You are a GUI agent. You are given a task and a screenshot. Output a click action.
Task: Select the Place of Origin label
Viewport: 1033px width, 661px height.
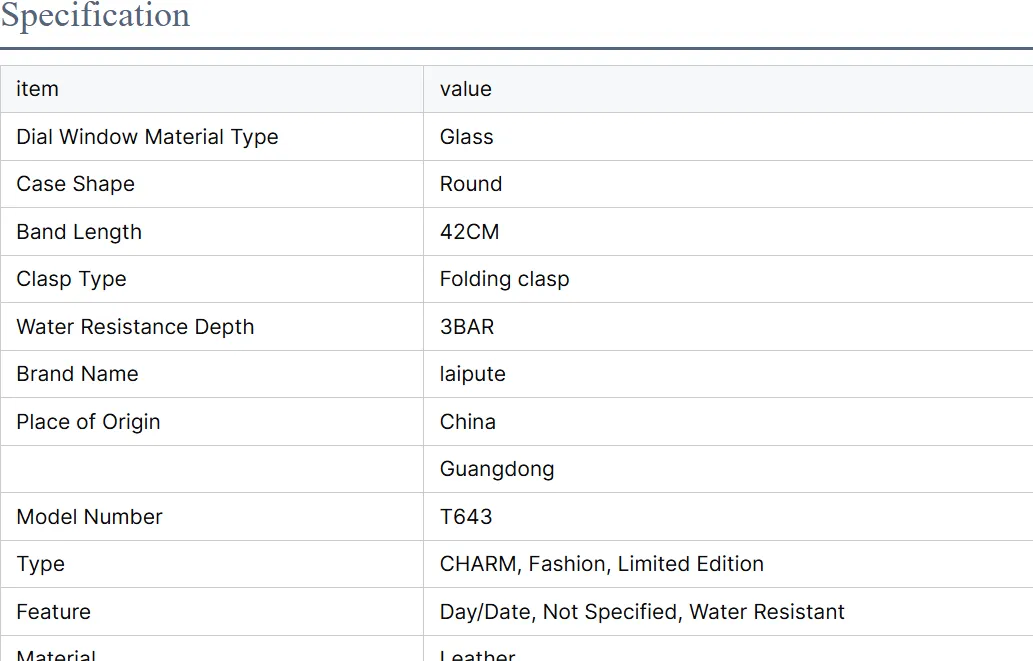point(88,422)
